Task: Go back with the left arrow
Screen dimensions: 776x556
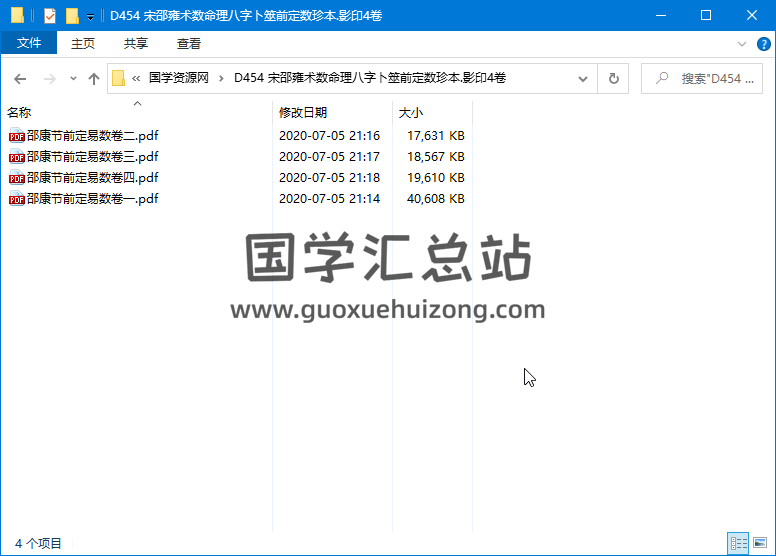Action: [20, 79]
